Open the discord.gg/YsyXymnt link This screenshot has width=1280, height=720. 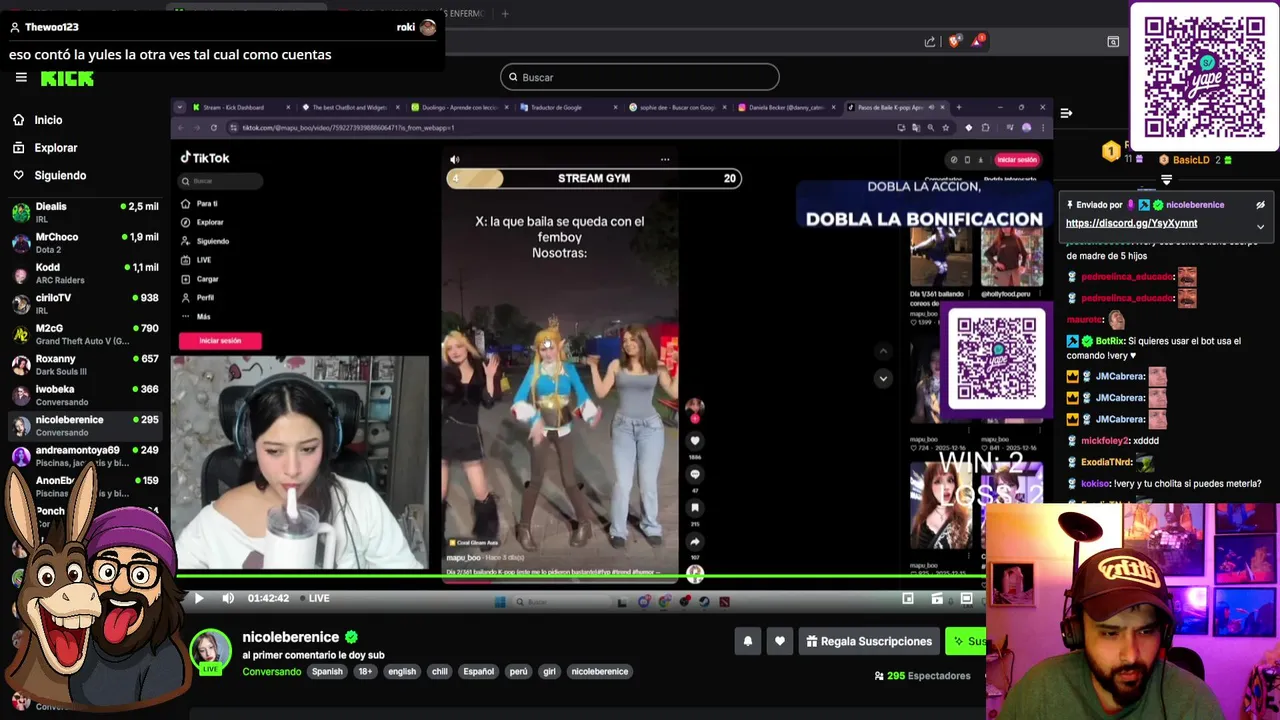click(1131, 224)
